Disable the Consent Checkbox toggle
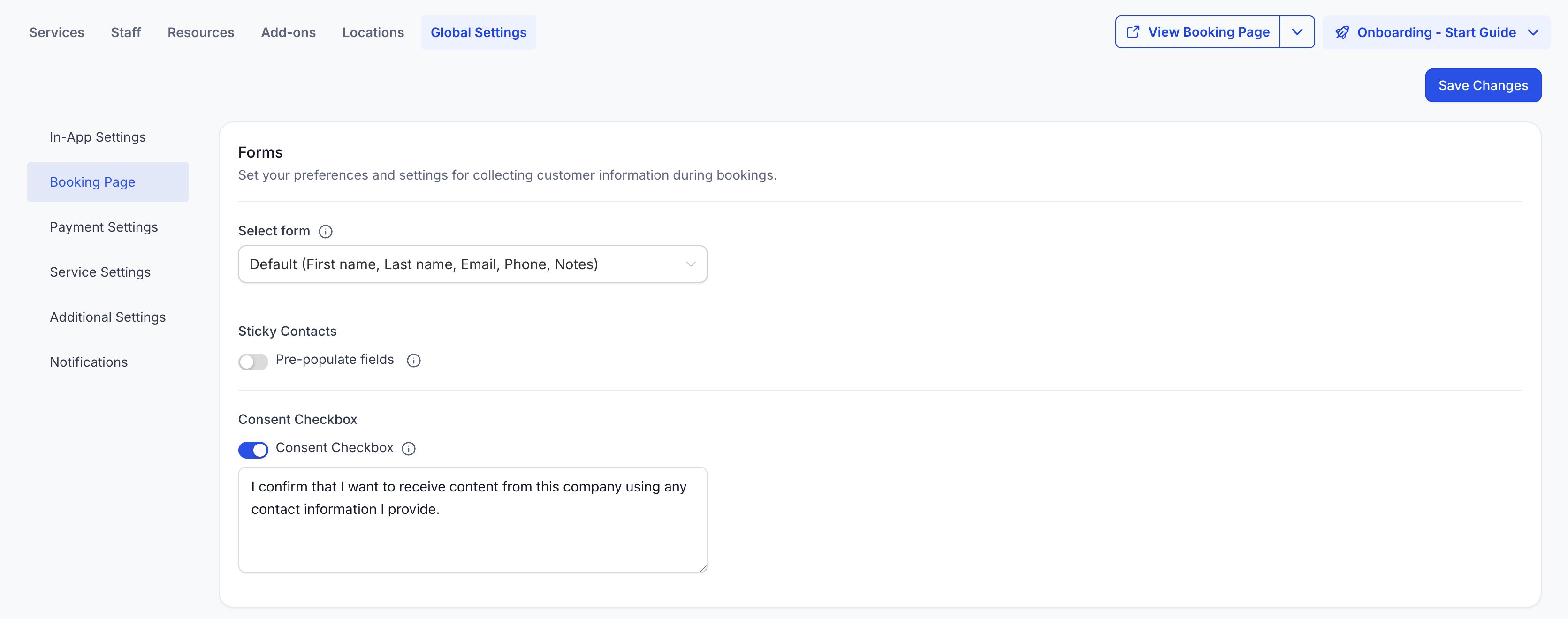The image size is (1568, 619). click(x=253, y=450)
